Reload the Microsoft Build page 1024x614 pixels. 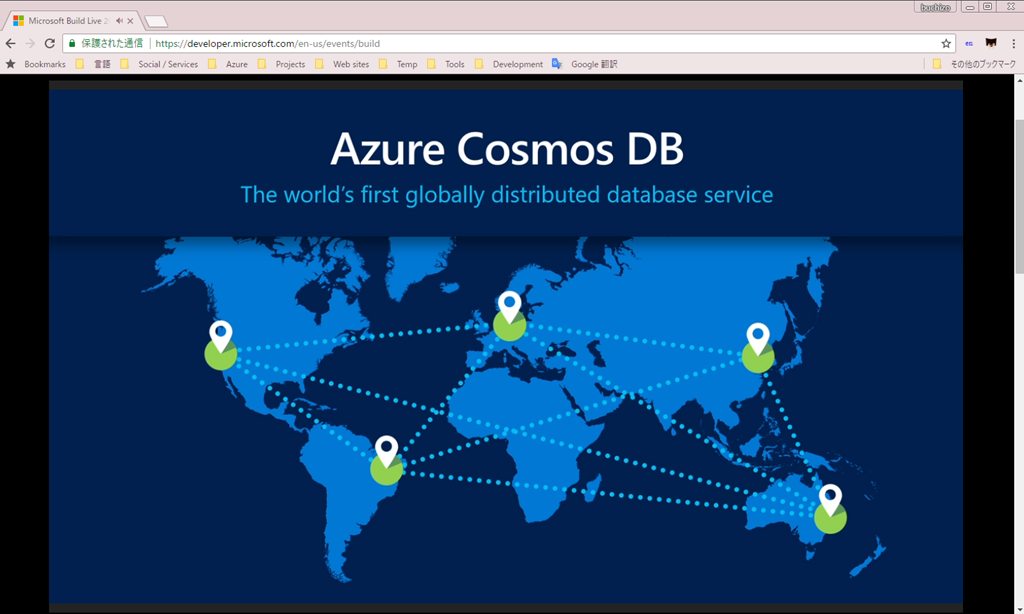(49, 44)
